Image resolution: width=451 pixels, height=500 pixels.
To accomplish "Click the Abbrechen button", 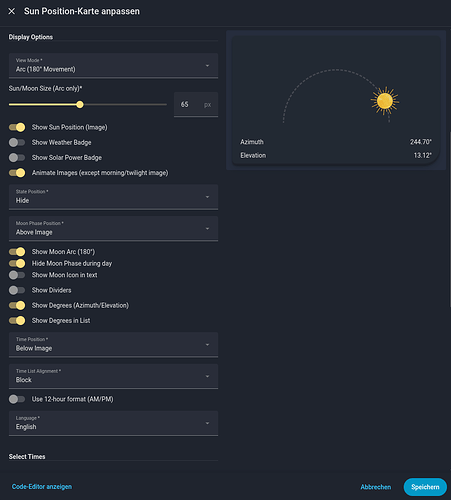I will (x=376, y=487).
